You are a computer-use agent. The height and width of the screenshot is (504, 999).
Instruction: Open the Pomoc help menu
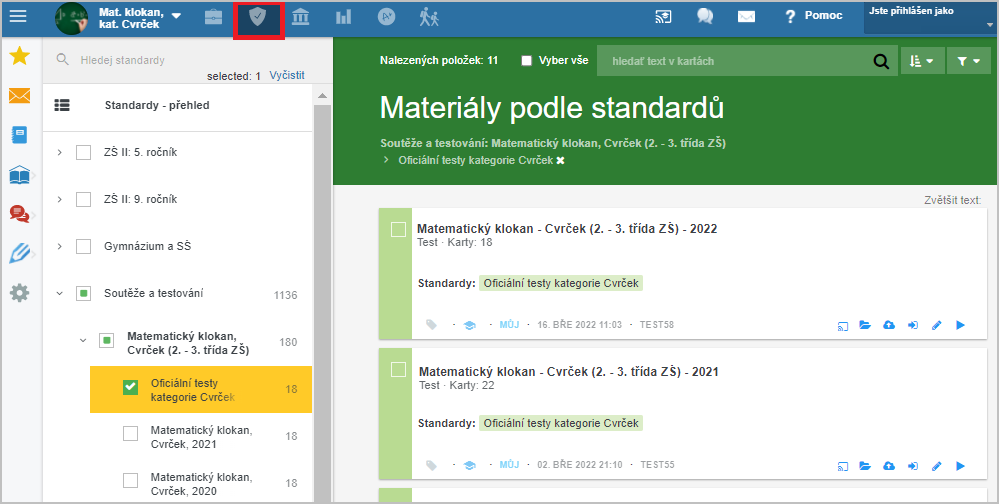[814, 16]
